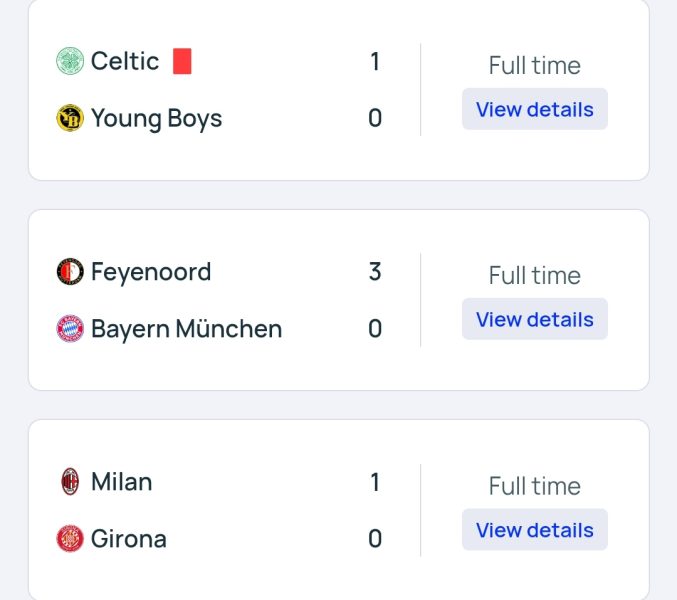The image size is (677, 600).
Task: Click Full time label in Milan match
Action: coord(535,486)
